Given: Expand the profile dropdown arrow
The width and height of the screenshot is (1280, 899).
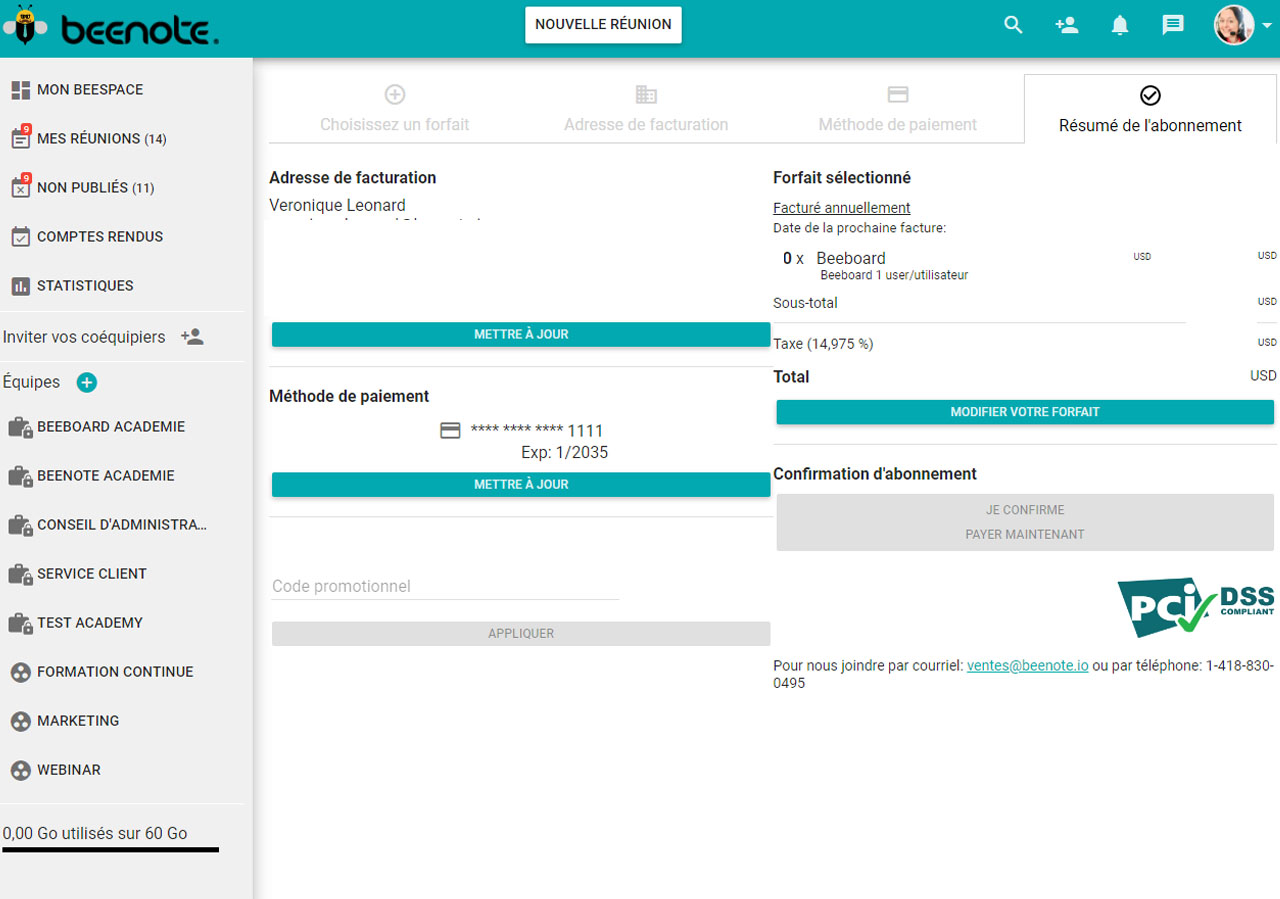Looking at the screenshot, I should pos(1267,26).
